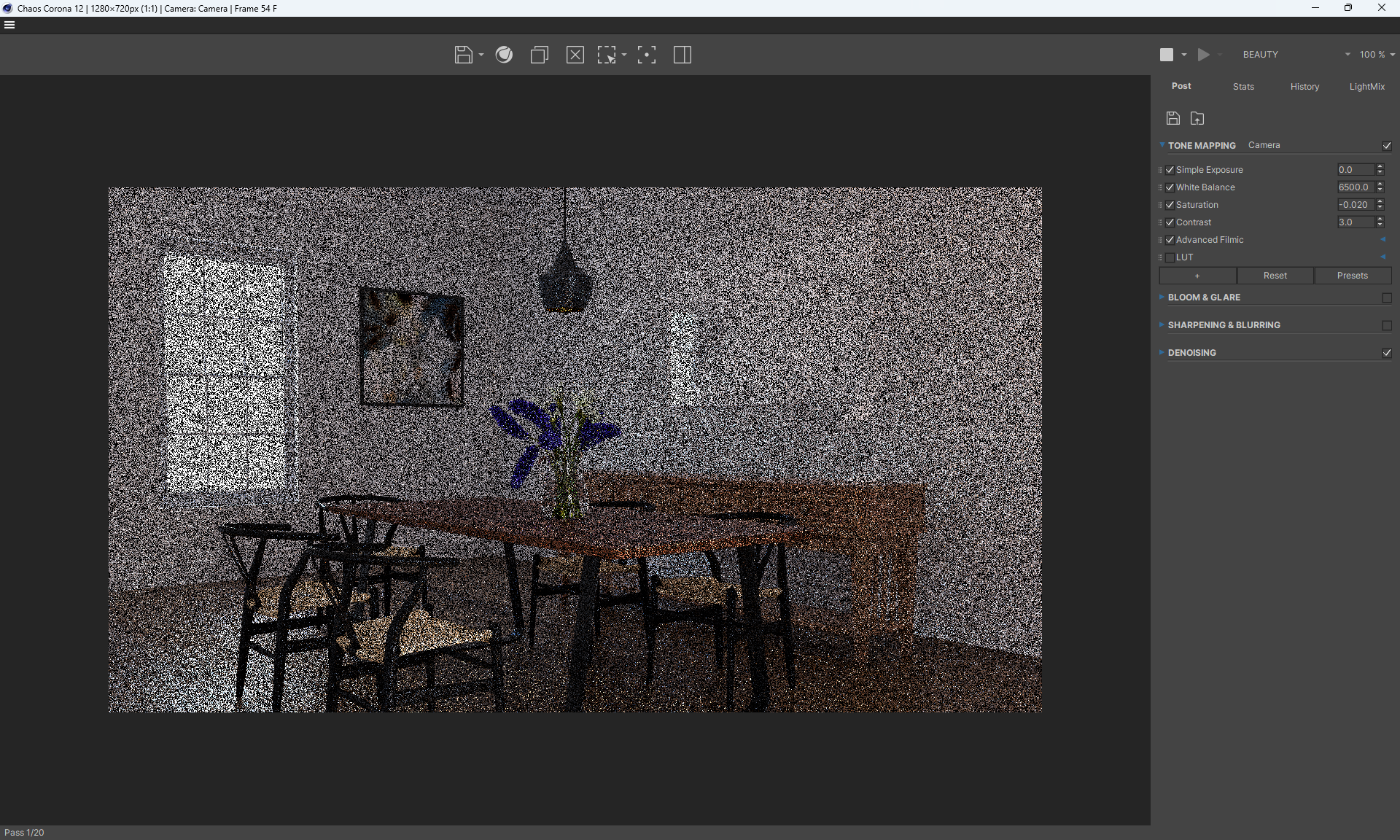Enable the Bloom & Glare checkbox
The image size is (1400, 840).
(x=1387, y=297)
